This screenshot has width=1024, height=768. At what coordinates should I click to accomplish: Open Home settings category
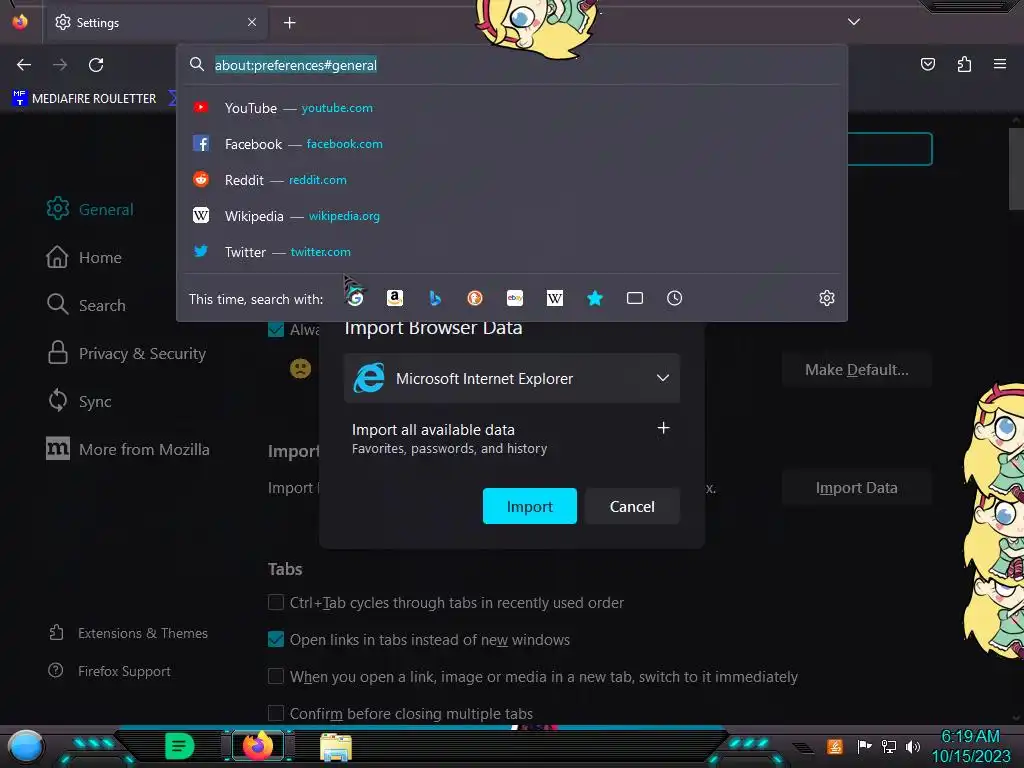click(x=84, y=257)
